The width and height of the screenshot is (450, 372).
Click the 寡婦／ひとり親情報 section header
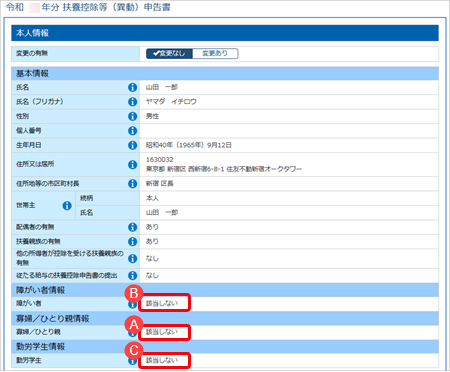(225, 319)
